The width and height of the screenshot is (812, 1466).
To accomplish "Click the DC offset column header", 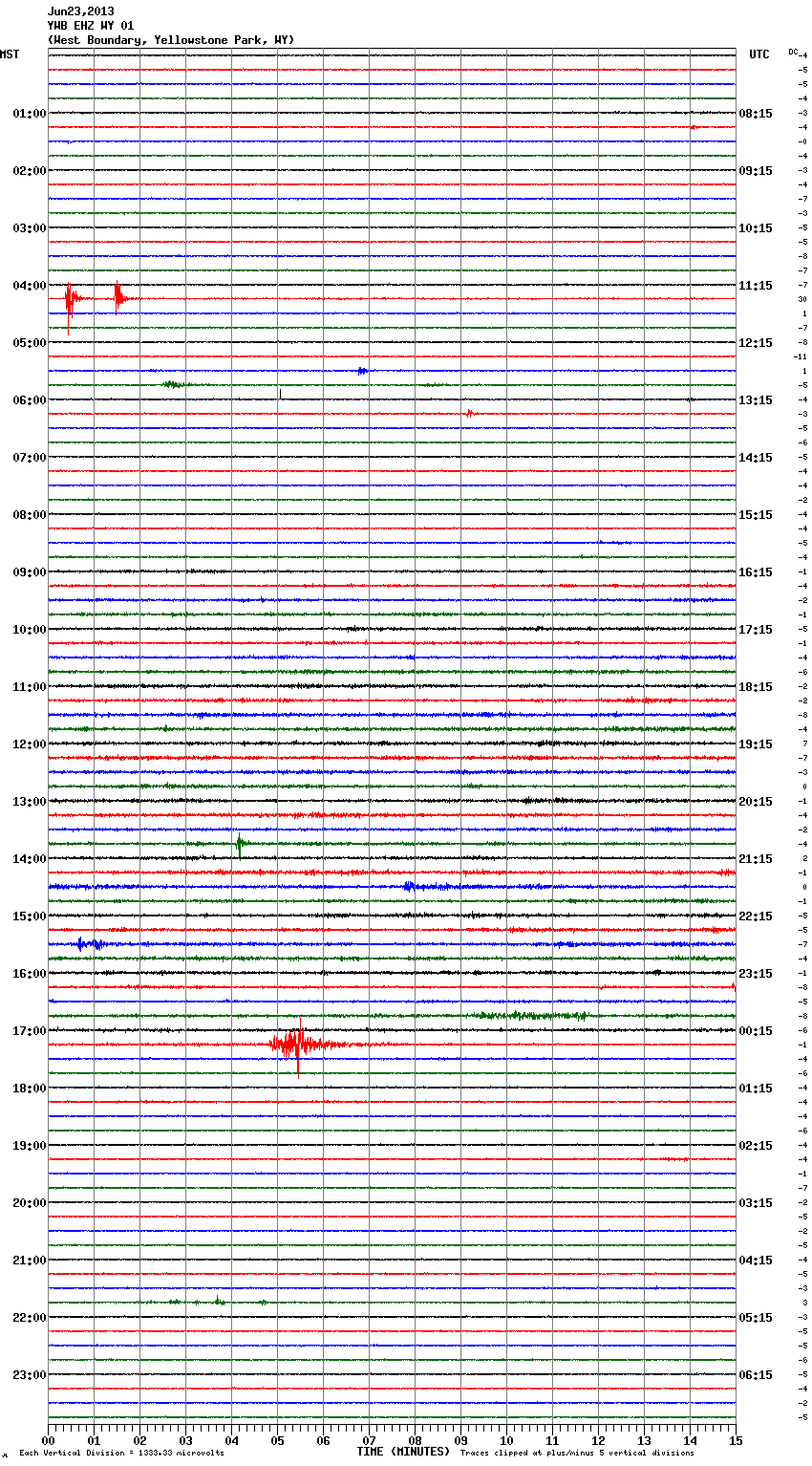I will (x=793, y=52).
